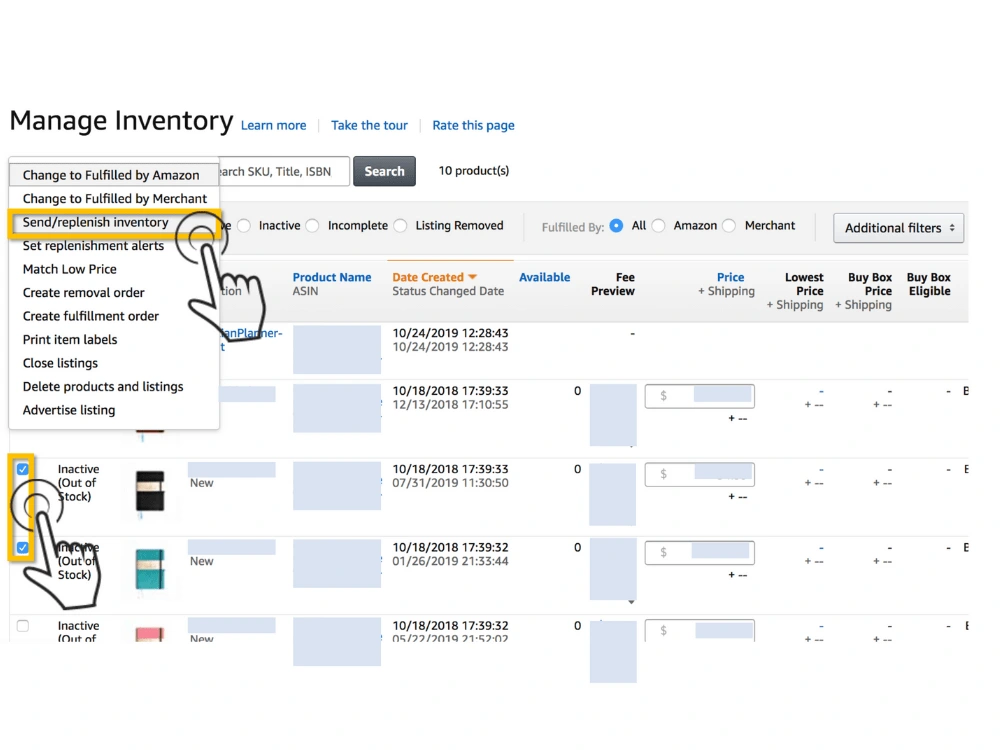Click date 10/24/2019 12:28:43 created cell
The height and width of the screenshot is (750, 1000).
pos(450,333)
